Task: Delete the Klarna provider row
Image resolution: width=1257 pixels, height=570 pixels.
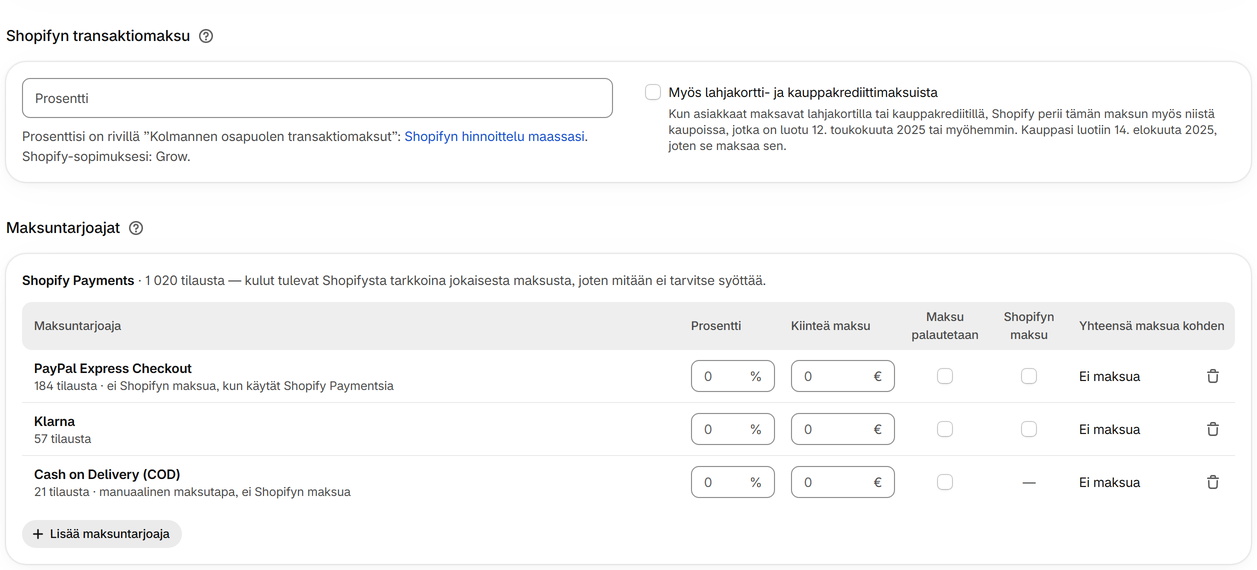Action: click(x=1213, y=429)
